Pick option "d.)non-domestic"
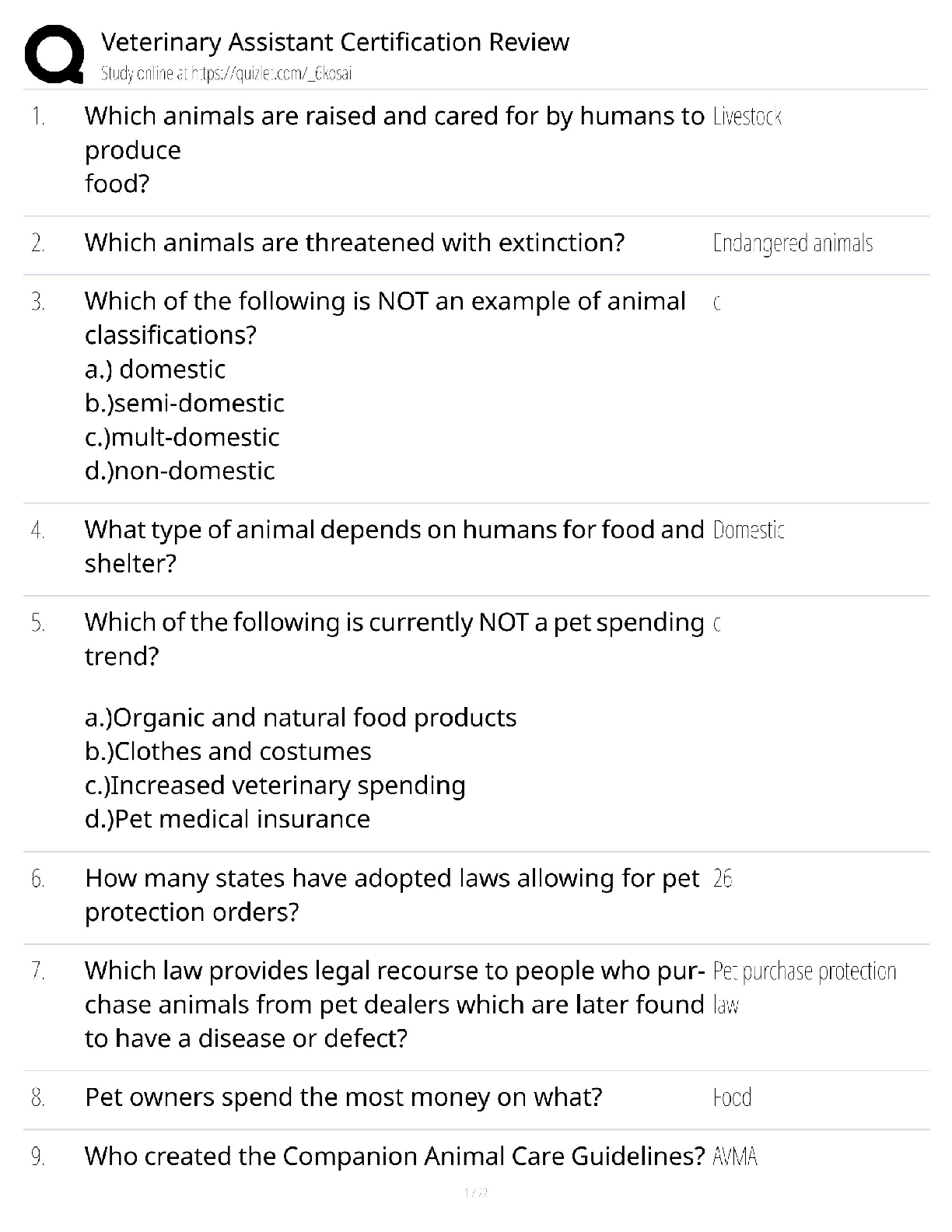952x1232 pixels. (x=180, y=471)
